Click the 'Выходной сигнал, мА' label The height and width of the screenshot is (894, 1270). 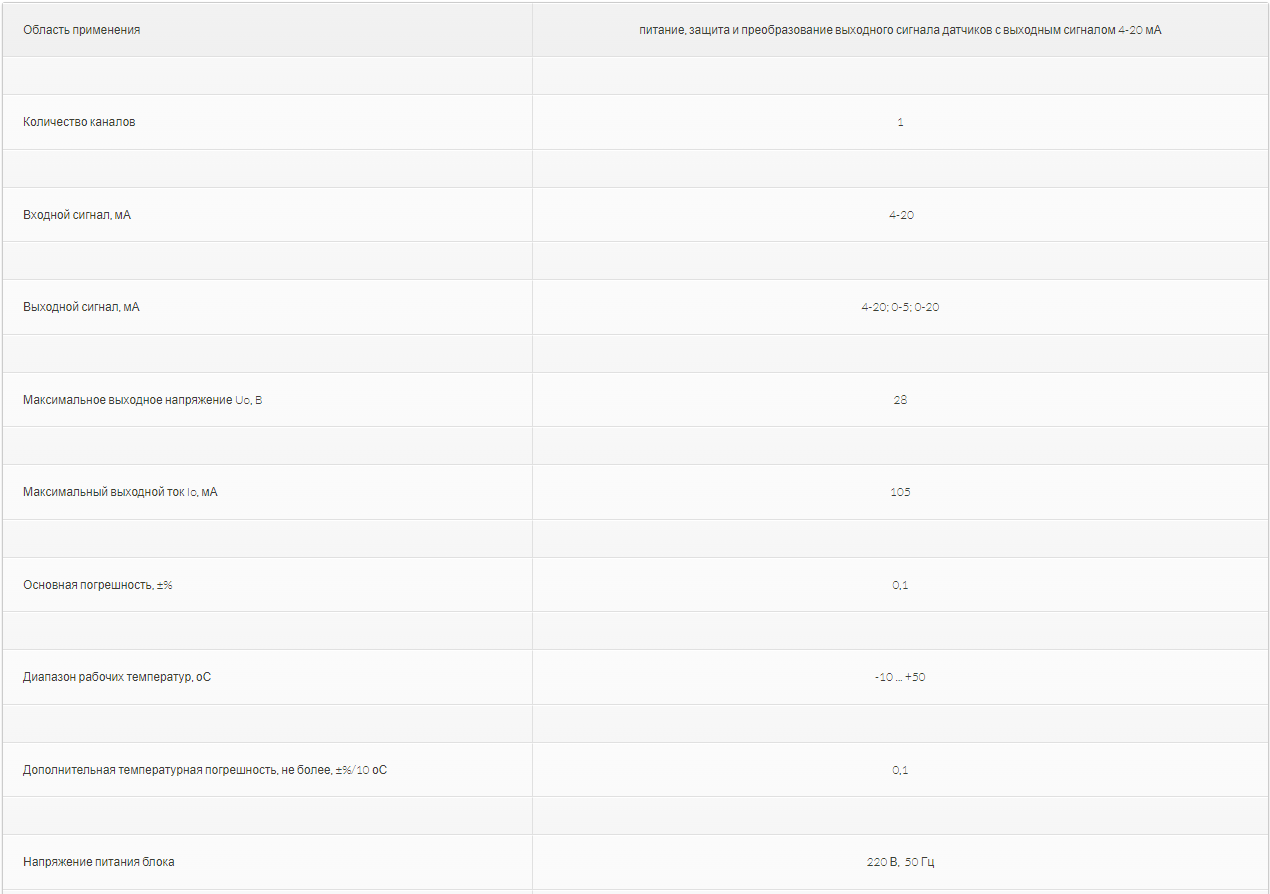(x=81, y=307)
